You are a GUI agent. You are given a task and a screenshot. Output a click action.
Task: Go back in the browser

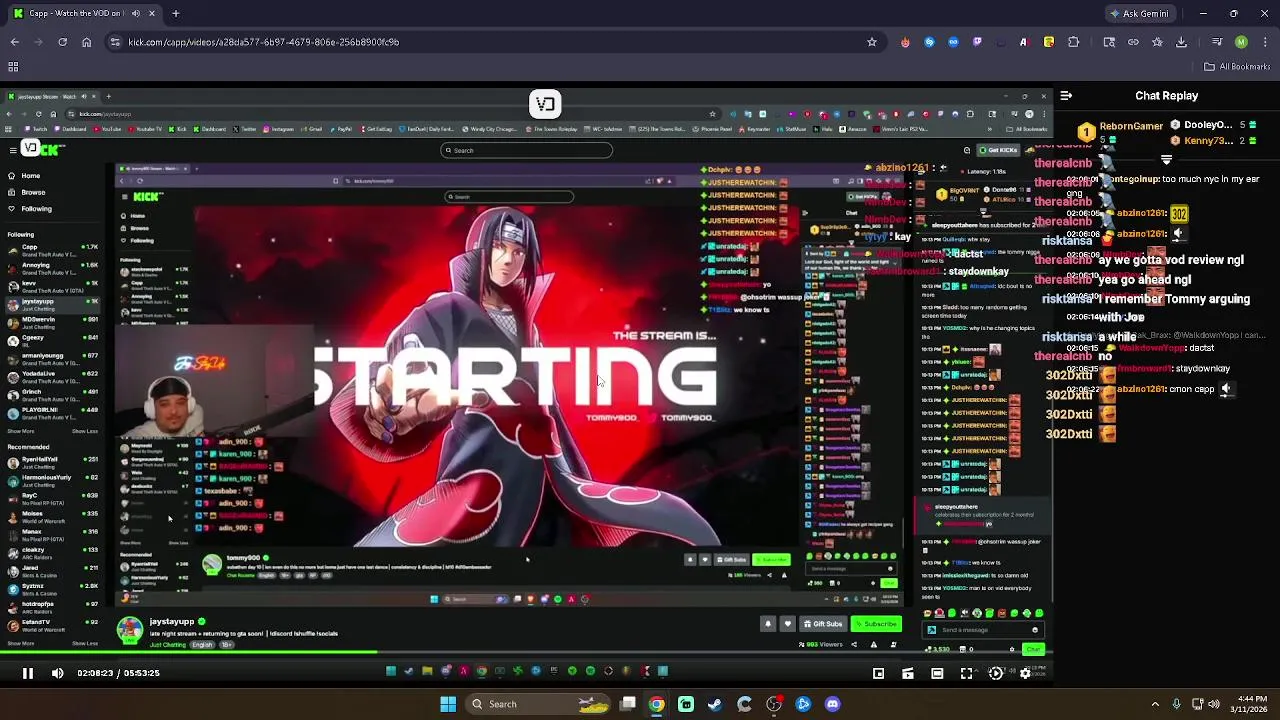tap(14, 42)
